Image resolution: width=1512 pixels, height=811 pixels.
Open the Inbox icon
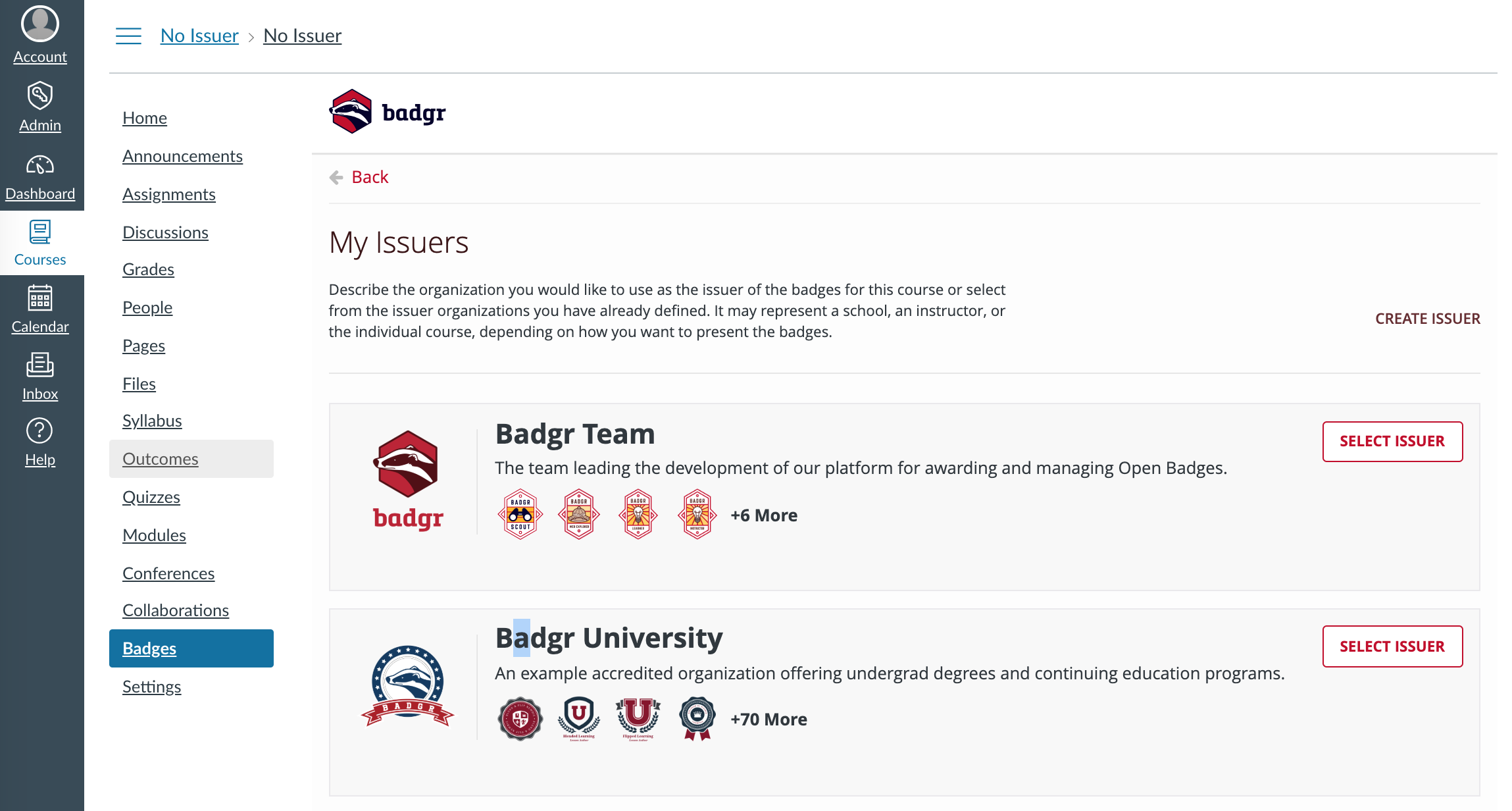(x=40, y=365)
